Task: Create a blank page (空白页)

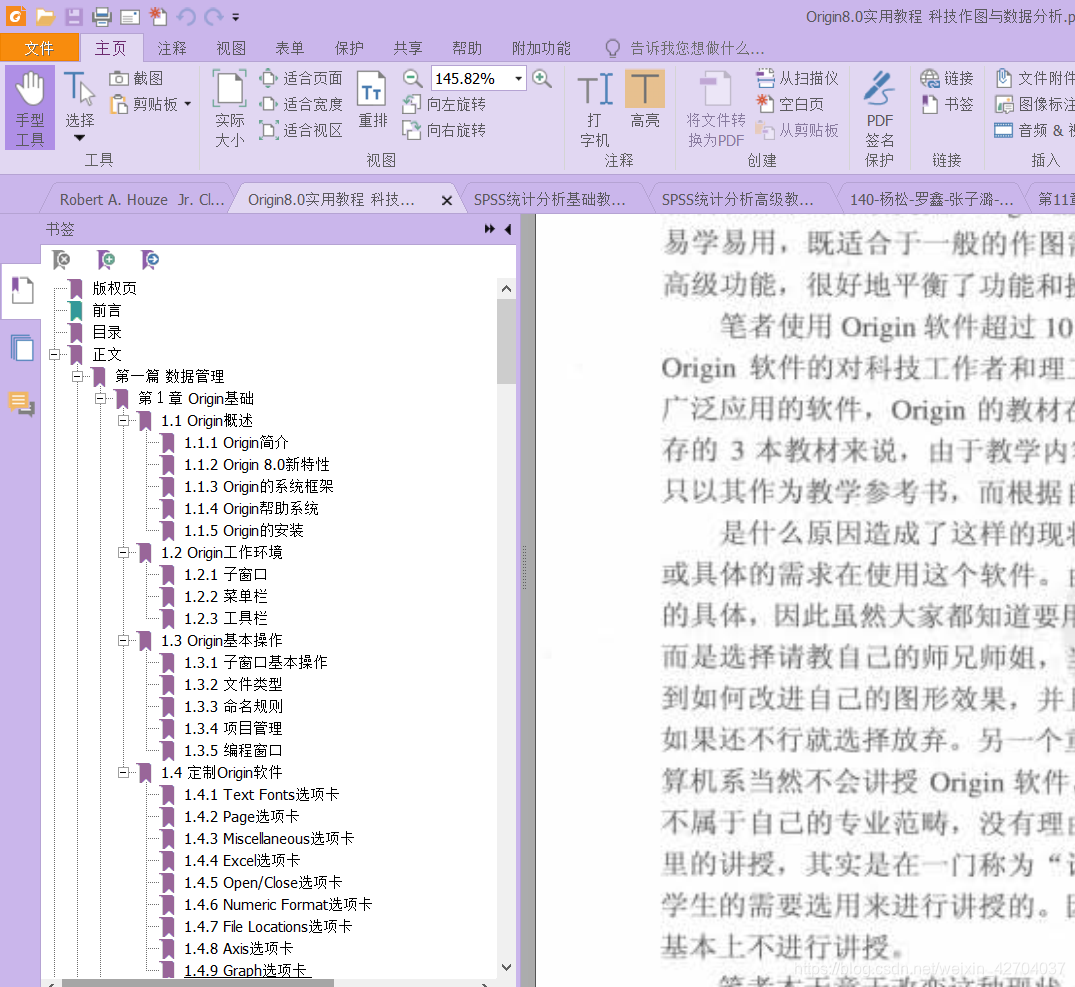Action: pos(790,104)
